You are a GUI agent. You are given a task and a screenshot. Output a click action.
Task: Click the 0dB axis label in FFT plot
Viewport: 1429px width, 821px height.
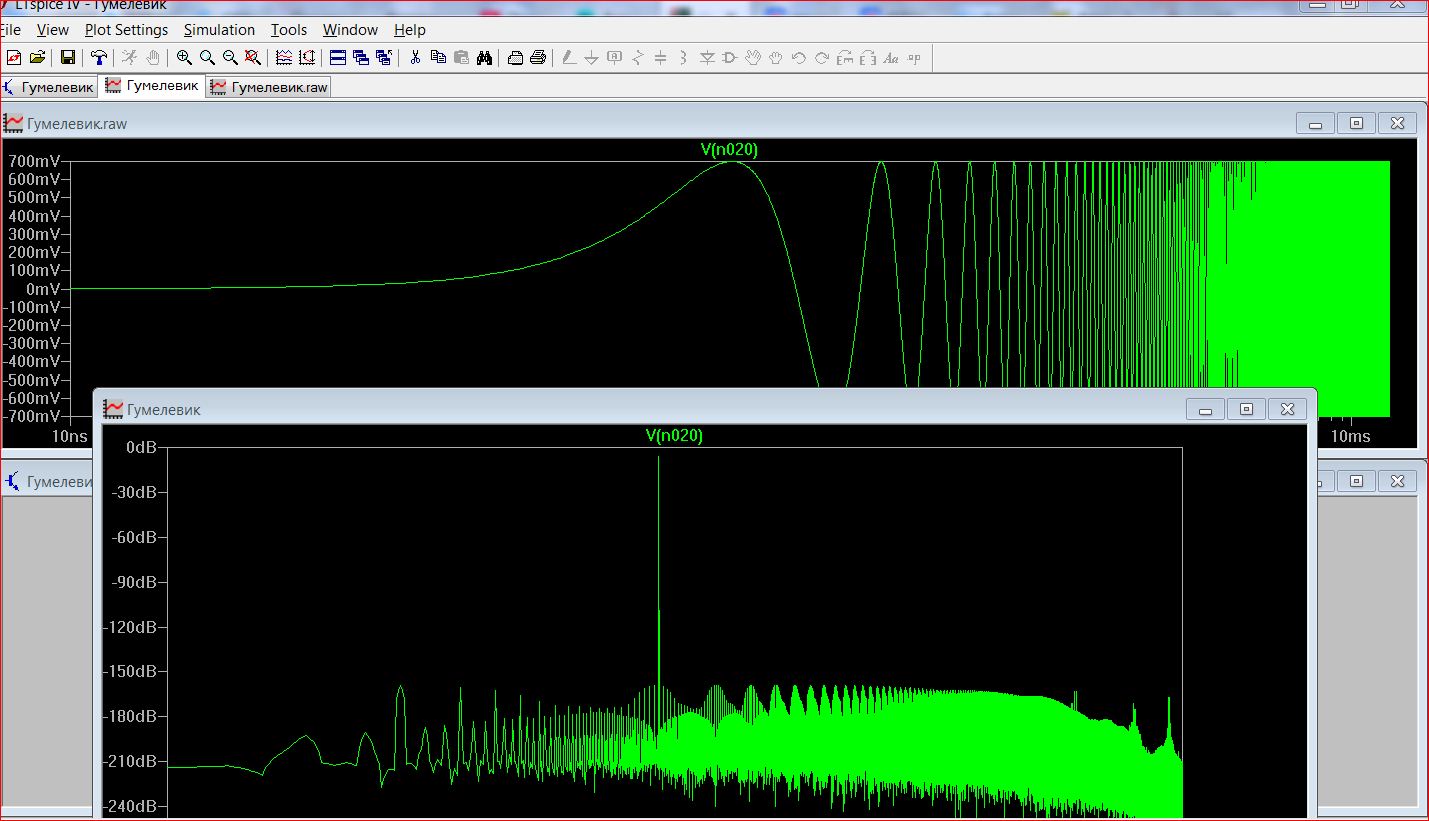[141, 447]
